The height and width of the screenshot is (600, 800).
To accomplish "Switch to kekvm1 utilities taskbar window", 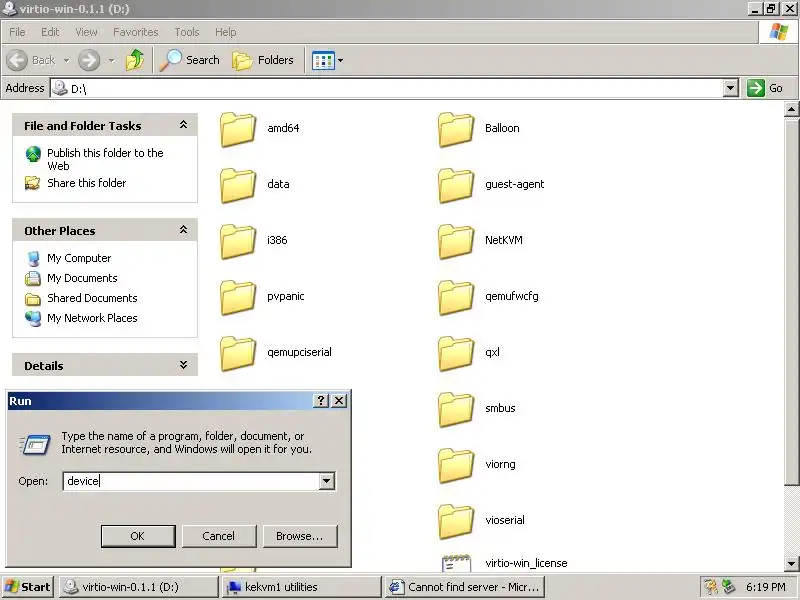I will click(302, 587).
